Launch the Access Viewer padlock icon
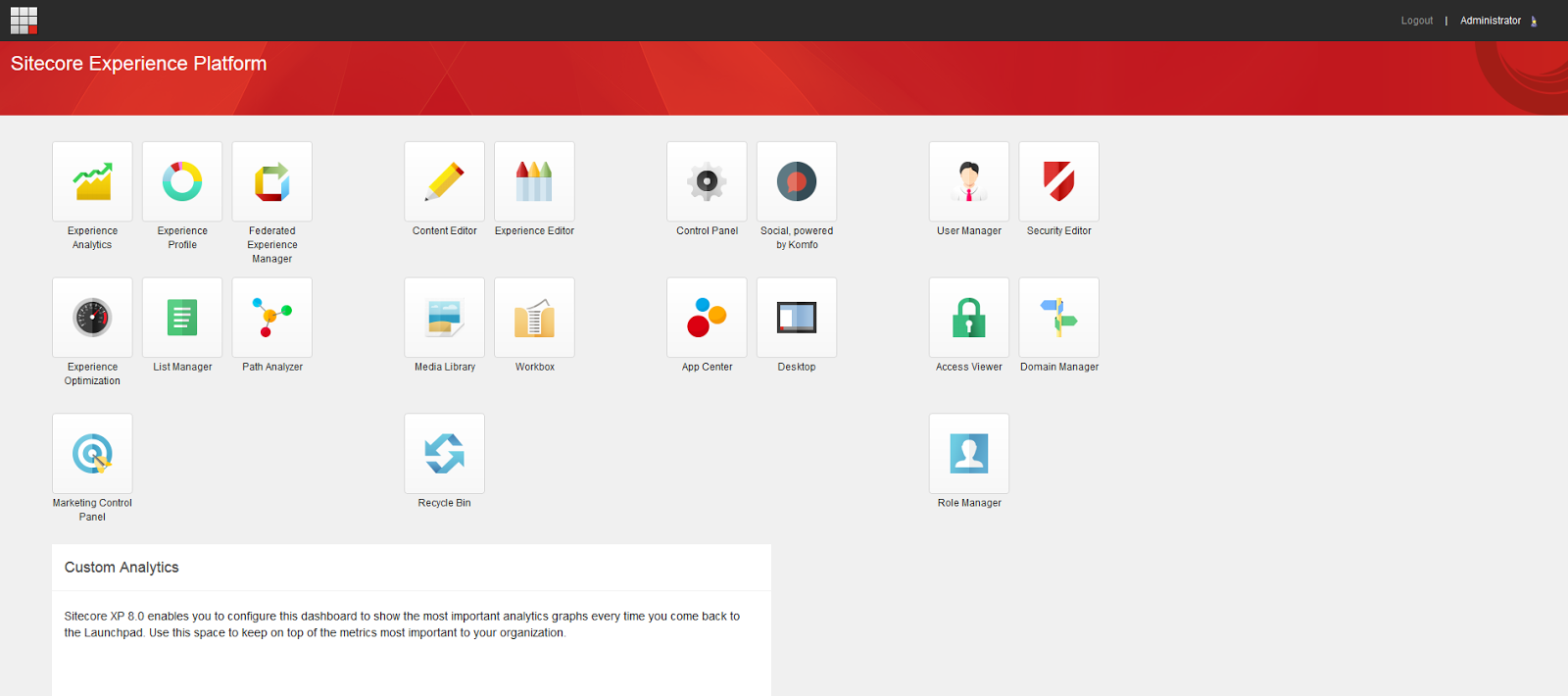 point(969,318)
